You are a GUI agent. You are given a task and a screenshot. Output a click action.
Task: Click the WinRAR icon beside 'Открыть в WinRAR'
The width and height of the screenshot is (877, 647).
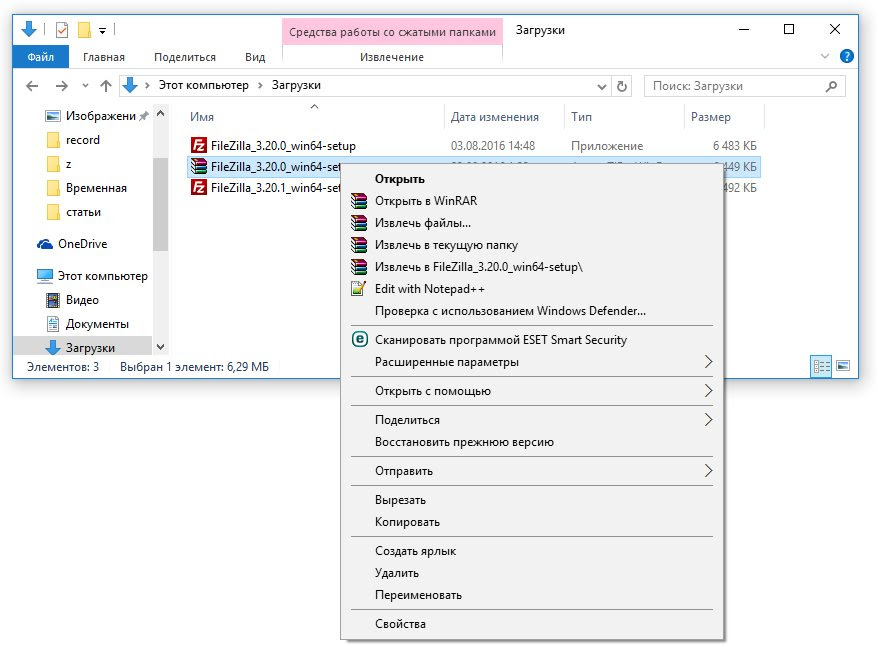(x=359, y=201)
